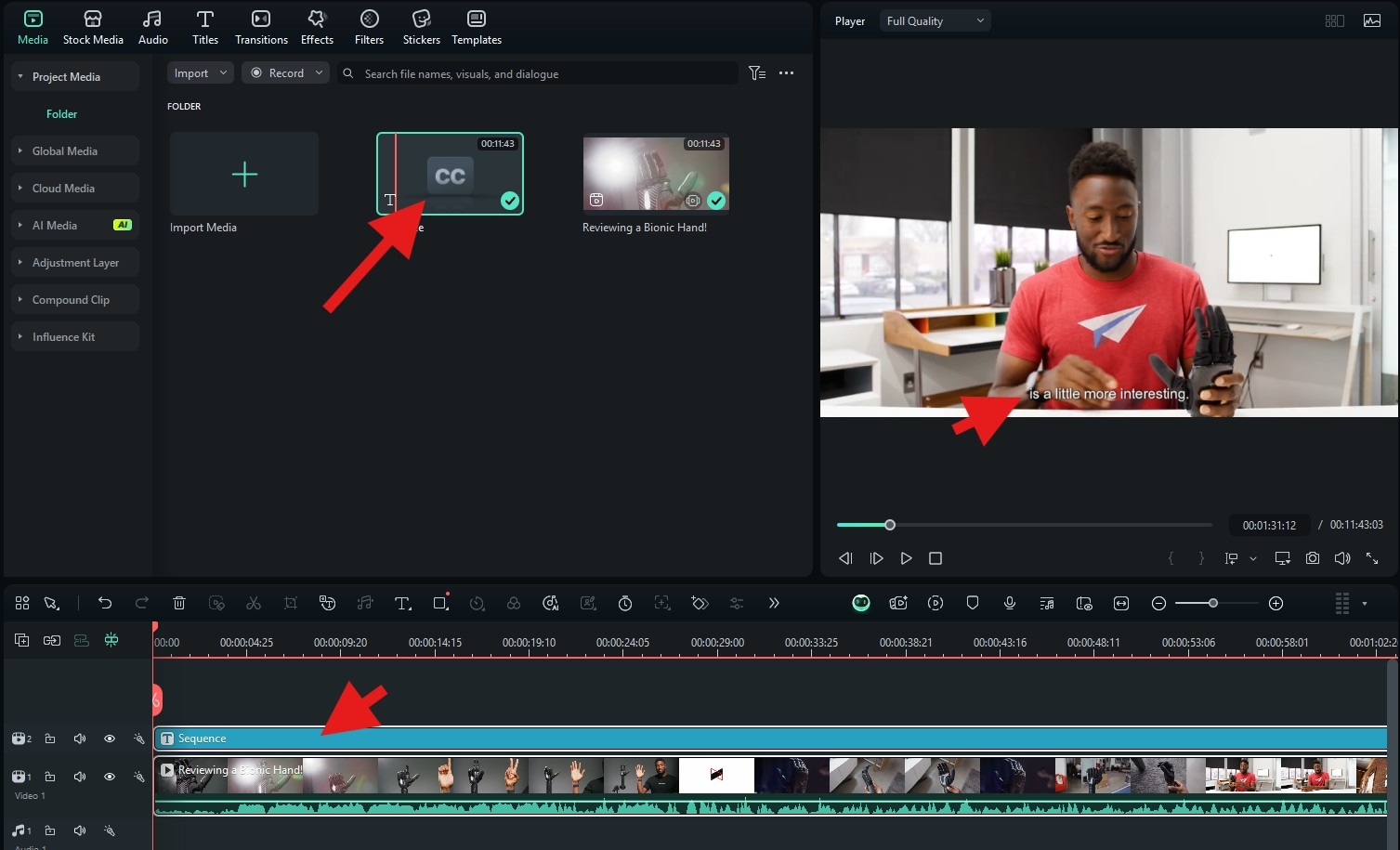
Task: Open the Import dropdown
Action: coord(200,72)
